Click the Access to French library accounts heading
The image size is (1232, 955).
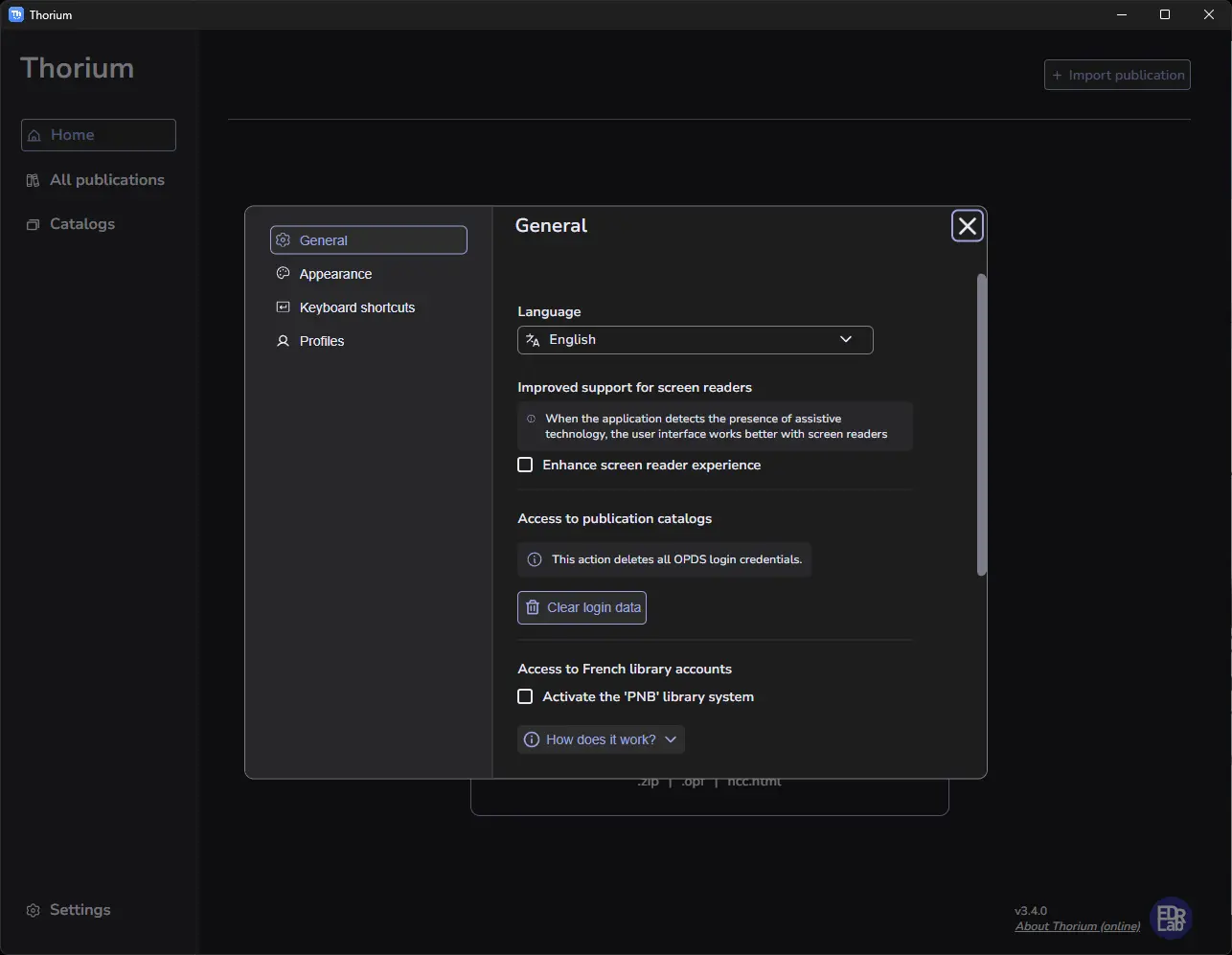point(625,669)
